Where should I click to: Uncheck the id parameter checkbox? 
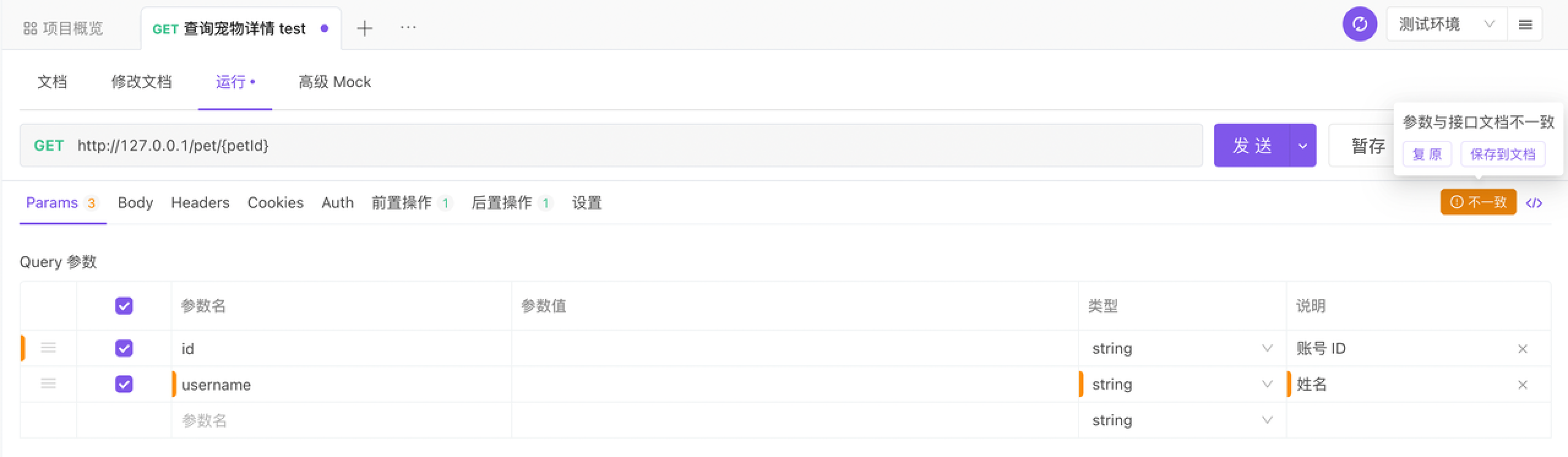pyautogui.click(x=124, y=349)
